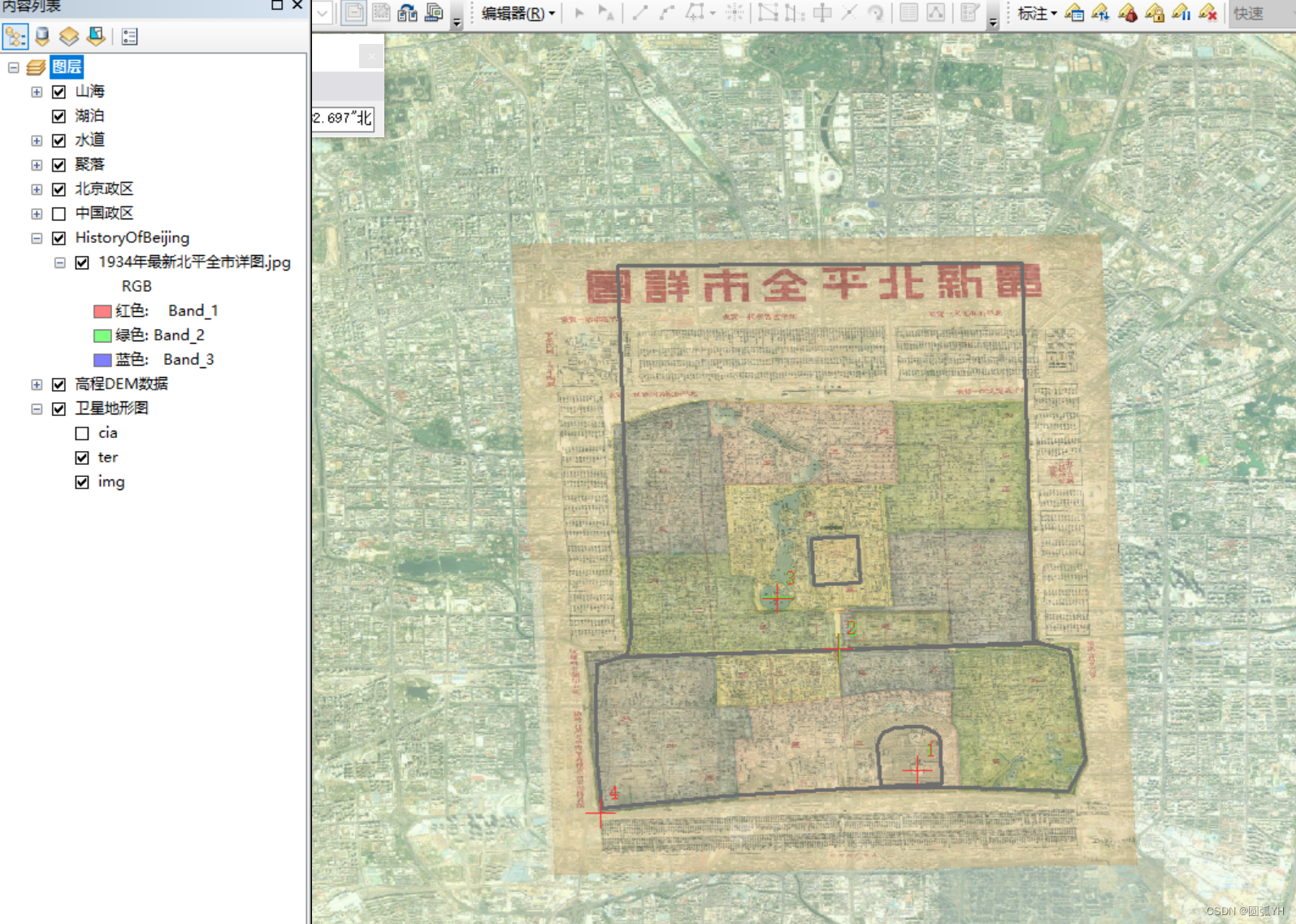Open the 标注 dropdown menu
Viewport: 1296px width, 924px height.
click(1037, 13)
